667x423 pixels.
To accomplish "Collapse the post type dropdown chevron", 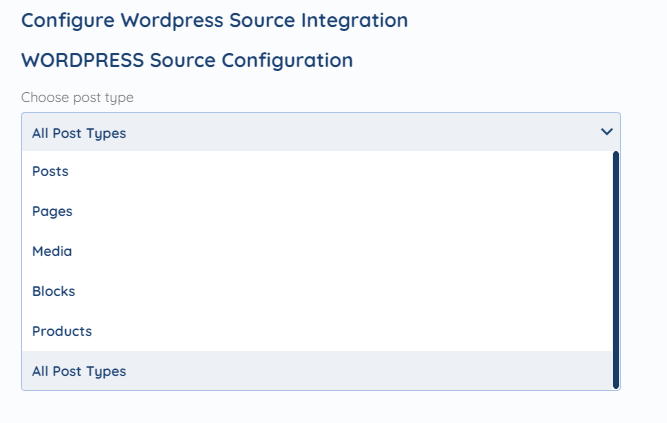I will [x=607, y=132].
